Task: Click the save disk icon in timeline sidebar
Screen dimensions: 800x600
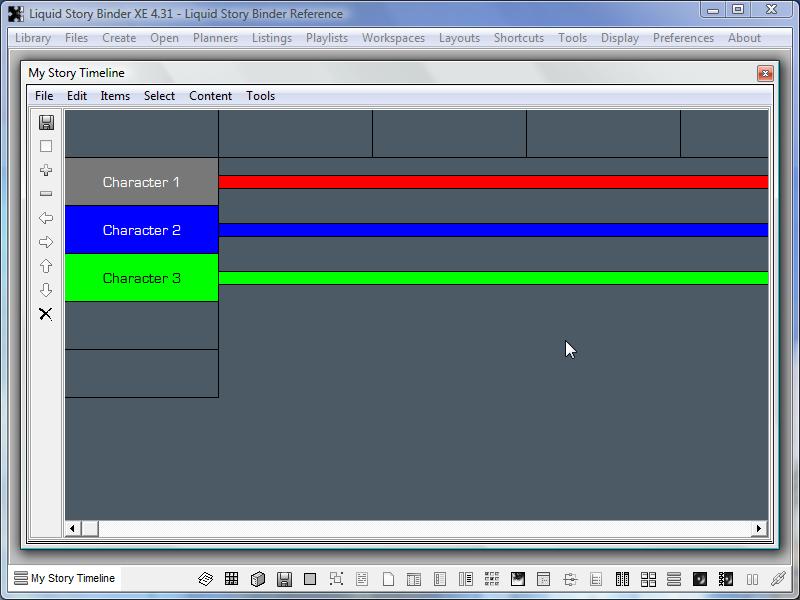Action: [46, 122]
